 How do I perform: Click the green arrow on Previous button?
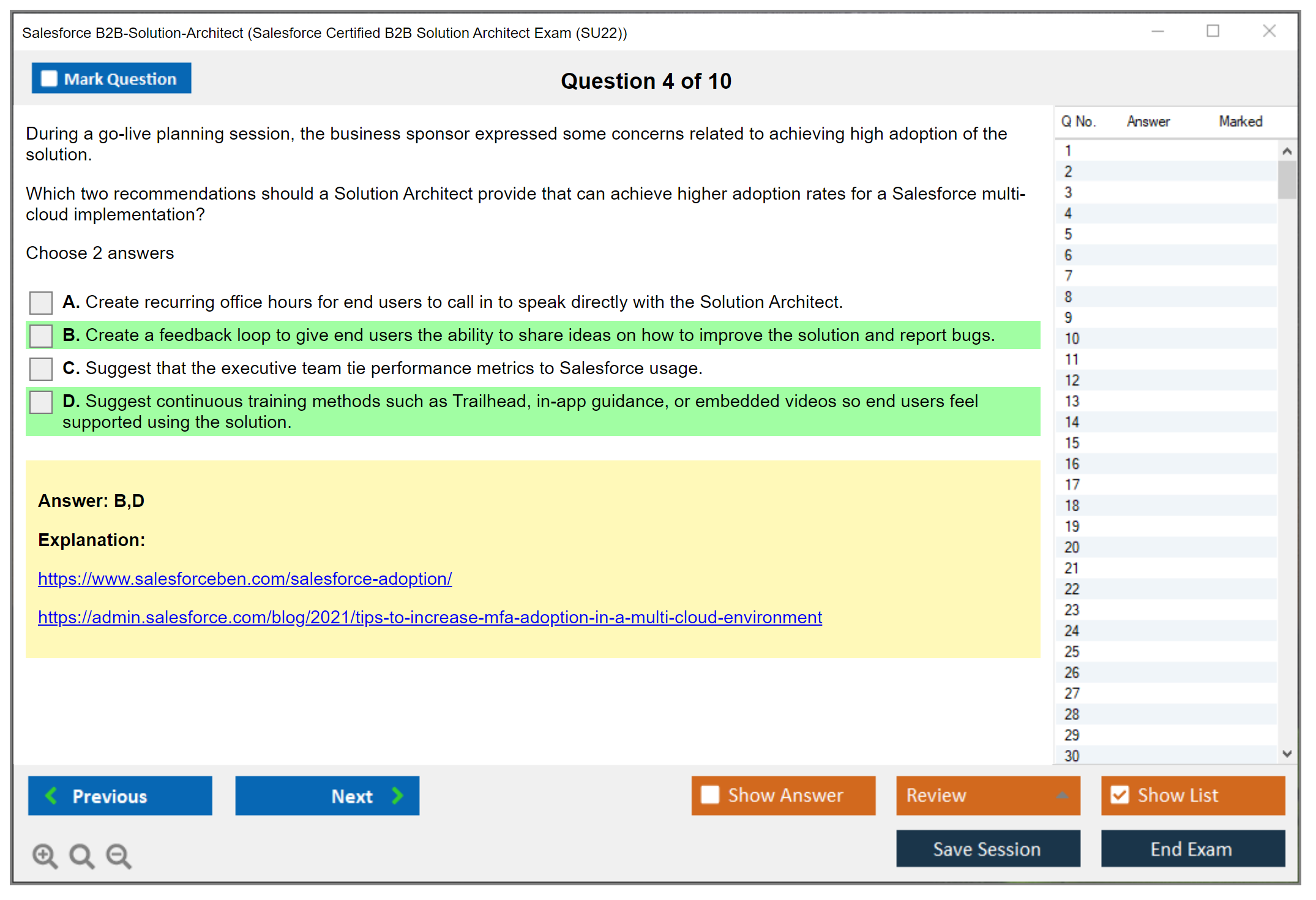tap(51, 795)
